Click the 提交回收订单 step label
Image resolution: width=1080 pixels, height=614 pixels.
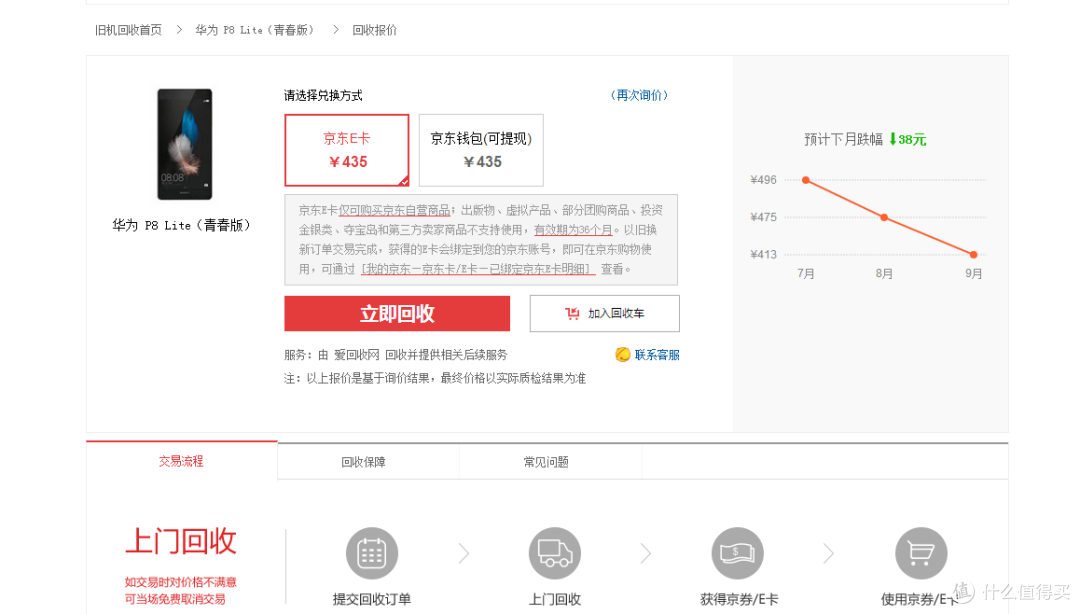click(372, 600)
